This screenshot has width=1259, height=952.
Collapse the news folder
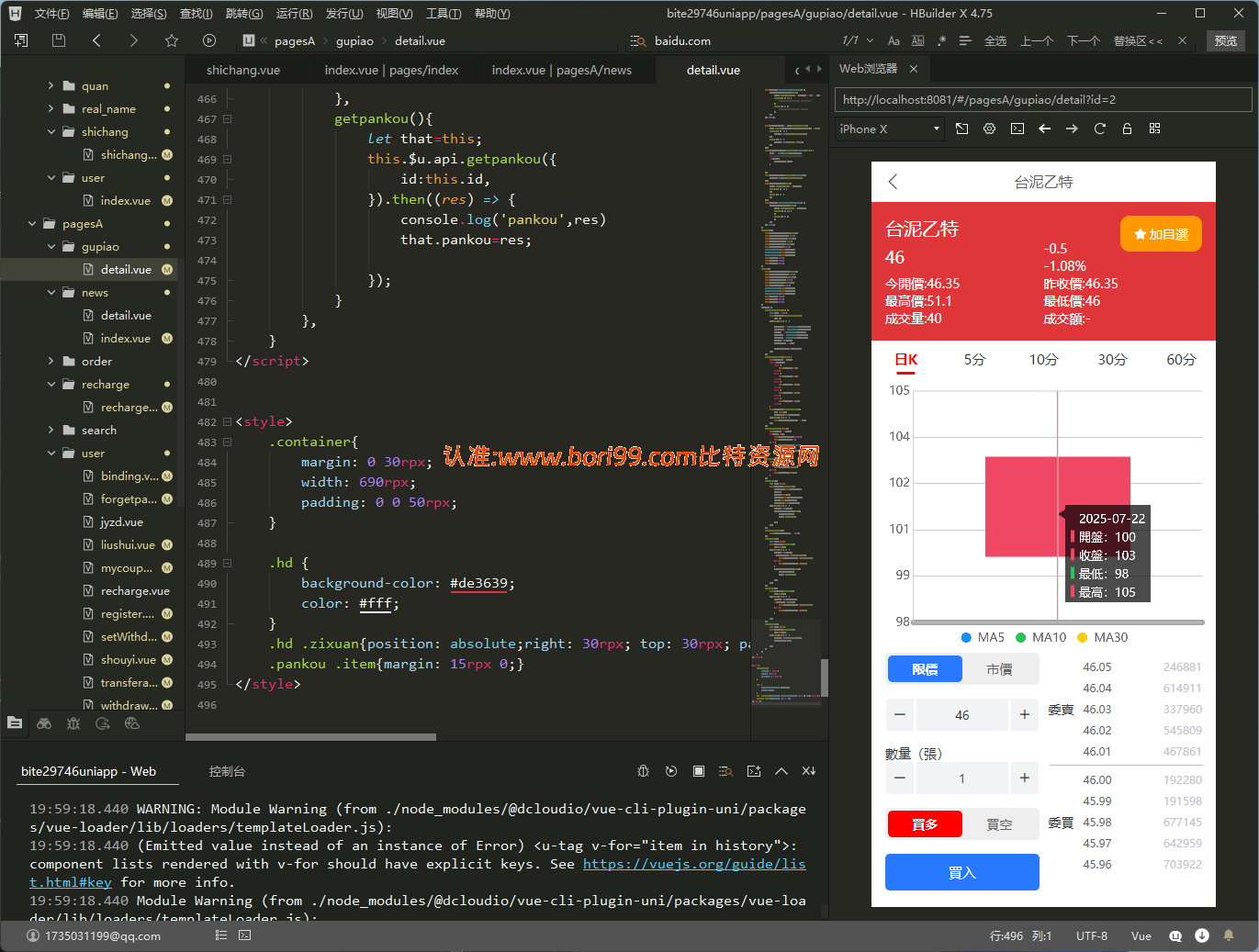click(x=51, y=292)
